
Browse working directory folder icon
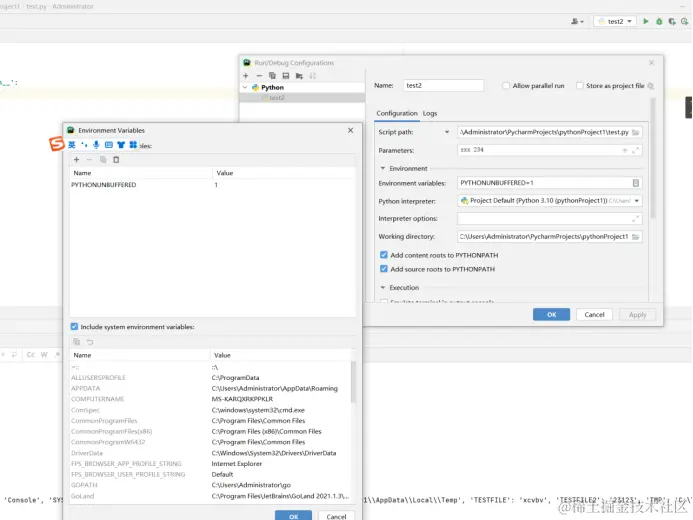click(x=636, y=237)
